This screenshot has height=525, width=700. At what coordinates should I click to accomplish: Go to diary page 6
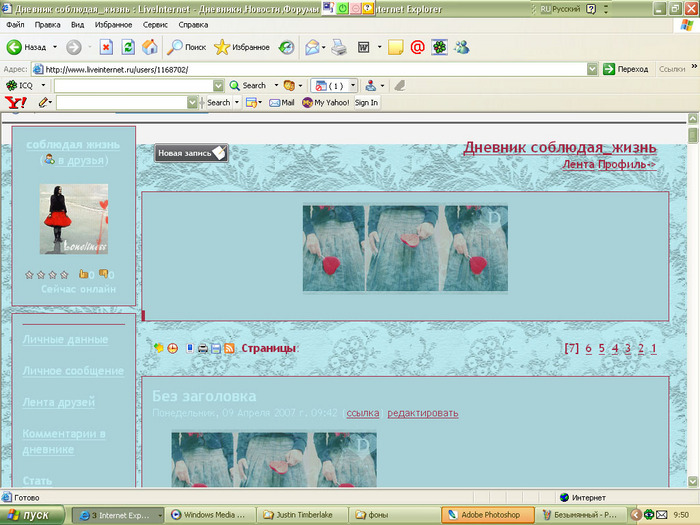(x=588, y=348)
